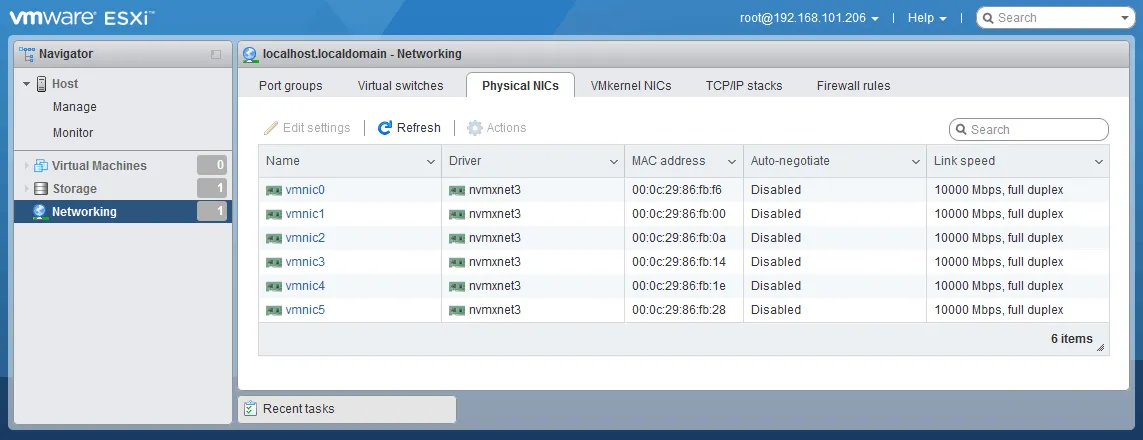This screenshot has width=1143, height=440.
Task: Collapse the Host tree node
Action: click(x=26, y=84)
